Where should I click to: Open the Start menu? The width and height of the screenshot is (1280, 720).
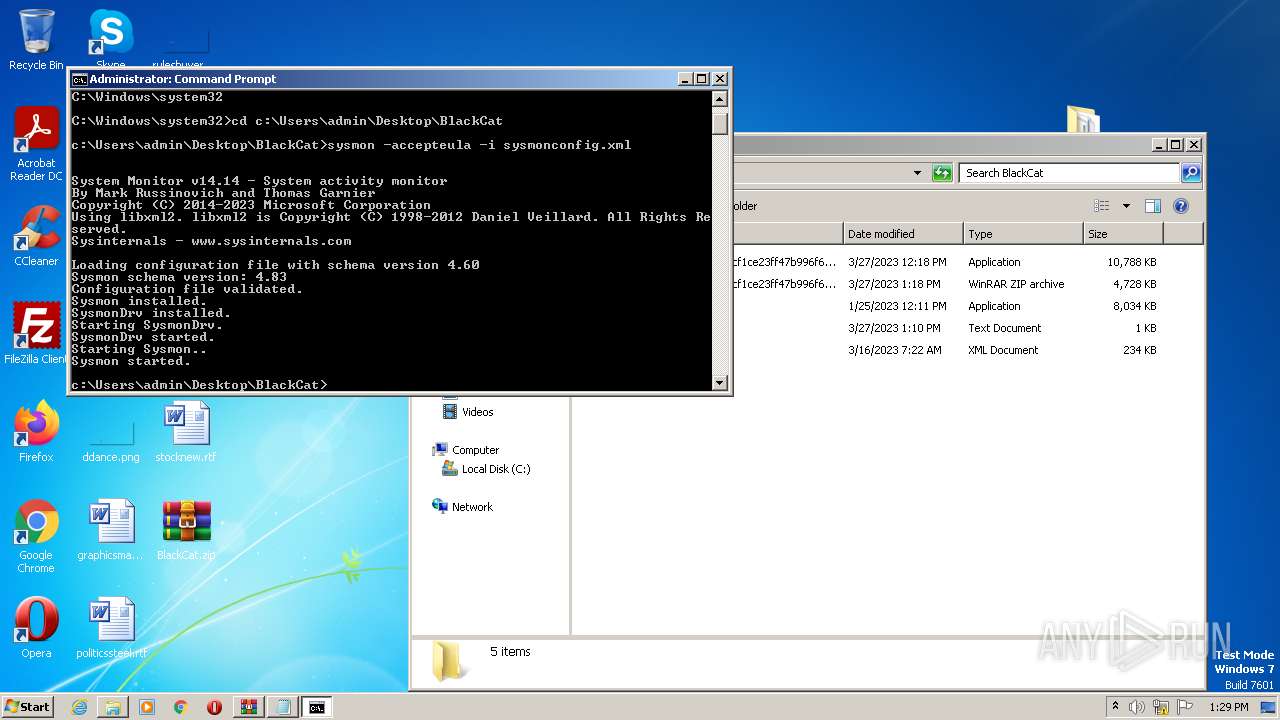click(x=27, y=707)
